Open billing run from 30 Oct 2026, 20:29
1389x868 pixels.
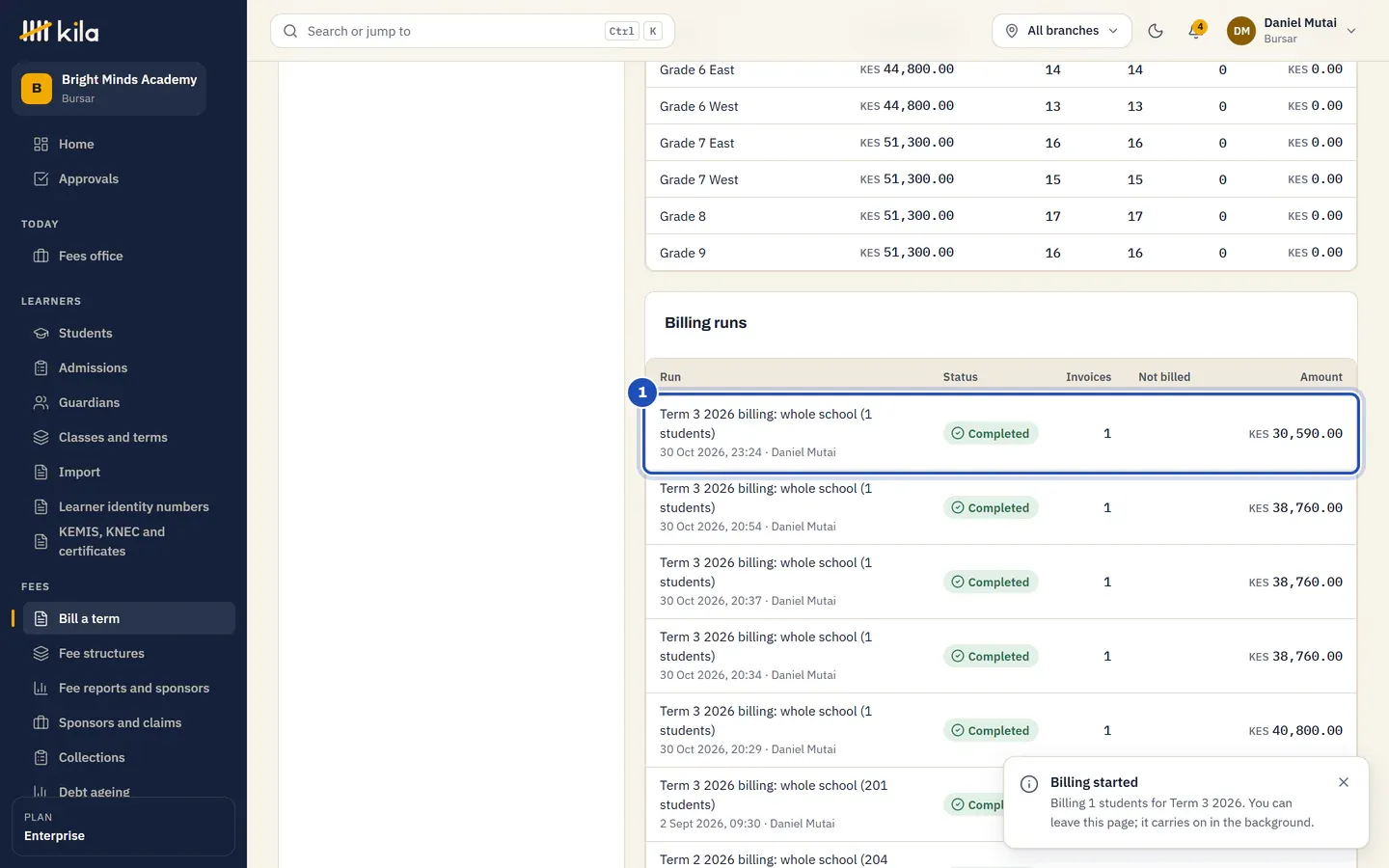point(1001,730)
